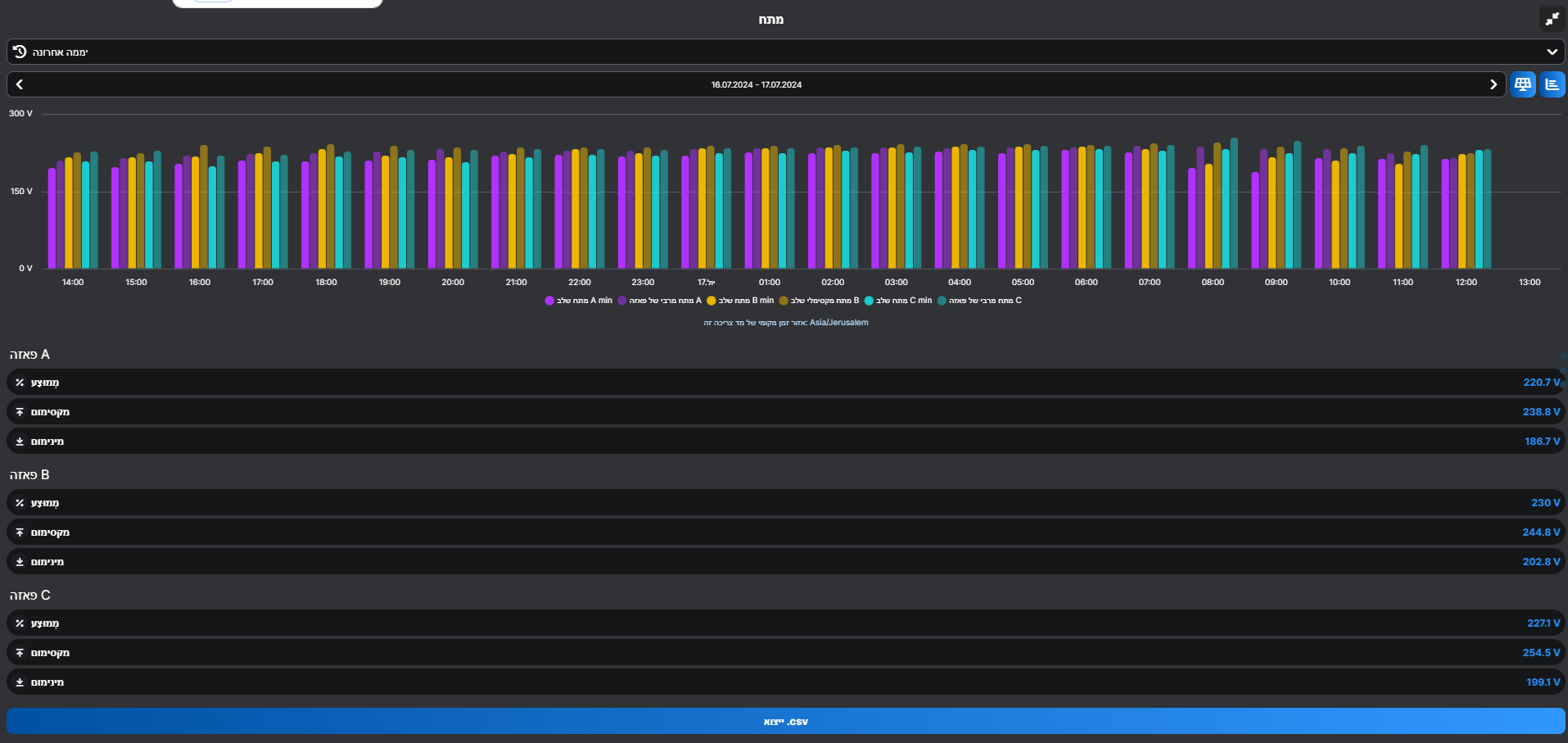
Task: Click the מינימום label in פאזה C
Action: [x=47, y=682]
